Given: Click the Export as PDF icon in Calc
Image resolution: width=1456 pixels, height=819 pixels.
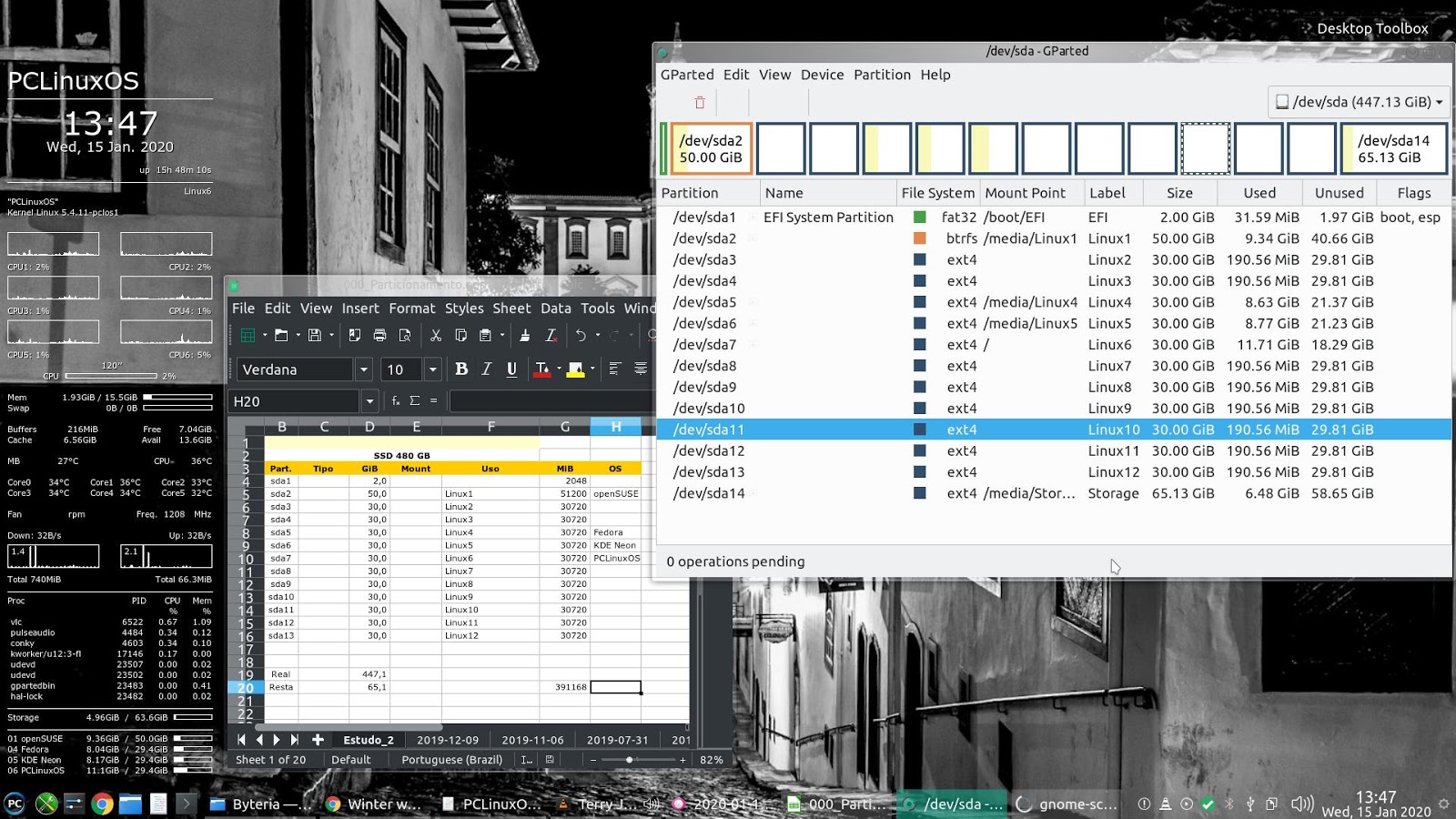Looking at the screenshot, I should point(355,336).
